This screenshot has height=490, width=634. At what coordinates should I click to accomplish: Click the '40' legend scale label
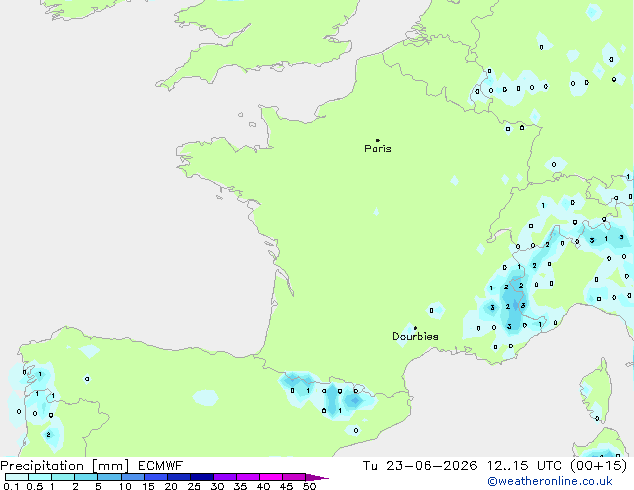point(263,486)
